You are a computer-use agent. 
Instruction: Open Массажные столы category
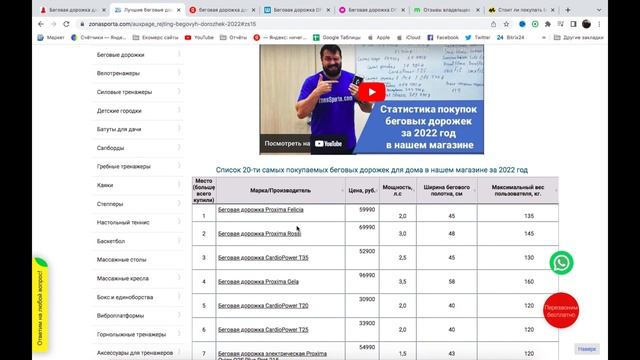(x=121, y=260)
